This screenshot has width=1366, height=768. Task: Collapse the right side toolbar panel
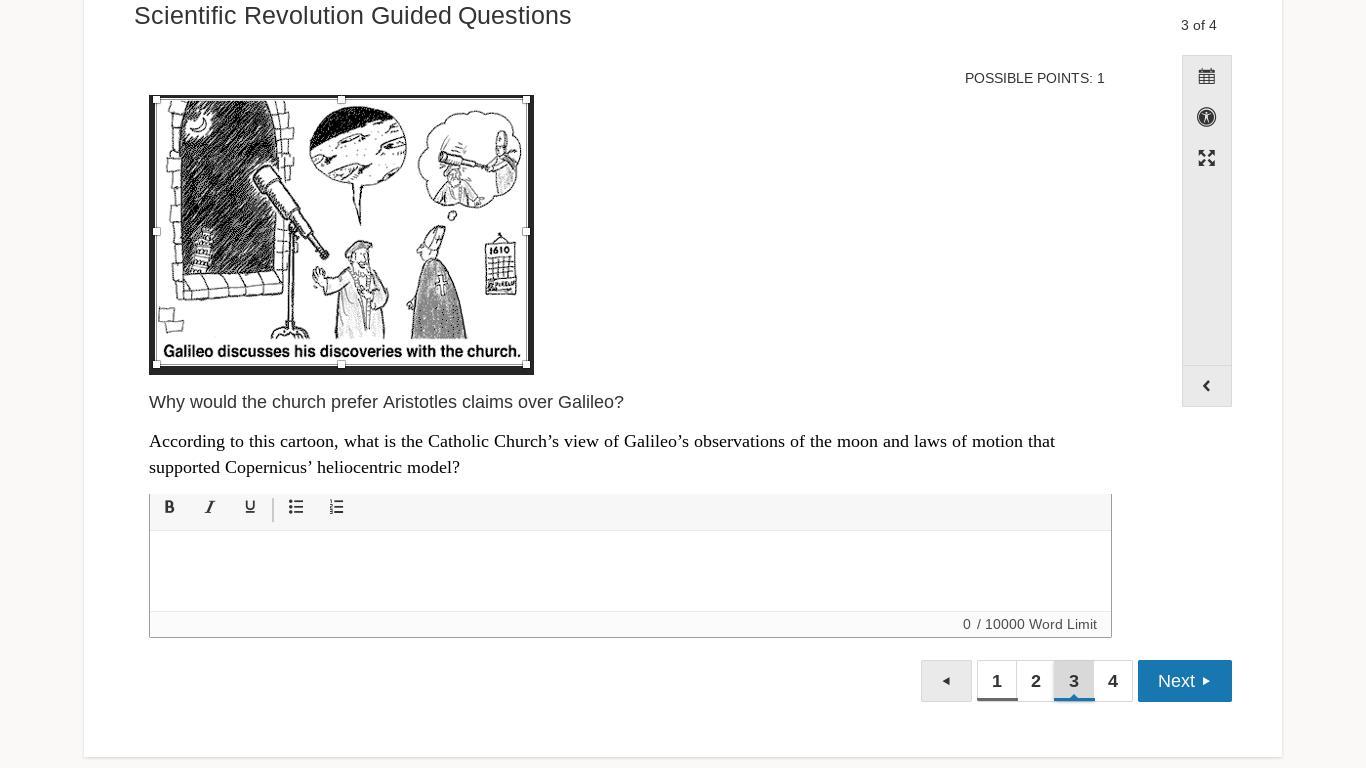[1207, 386]
